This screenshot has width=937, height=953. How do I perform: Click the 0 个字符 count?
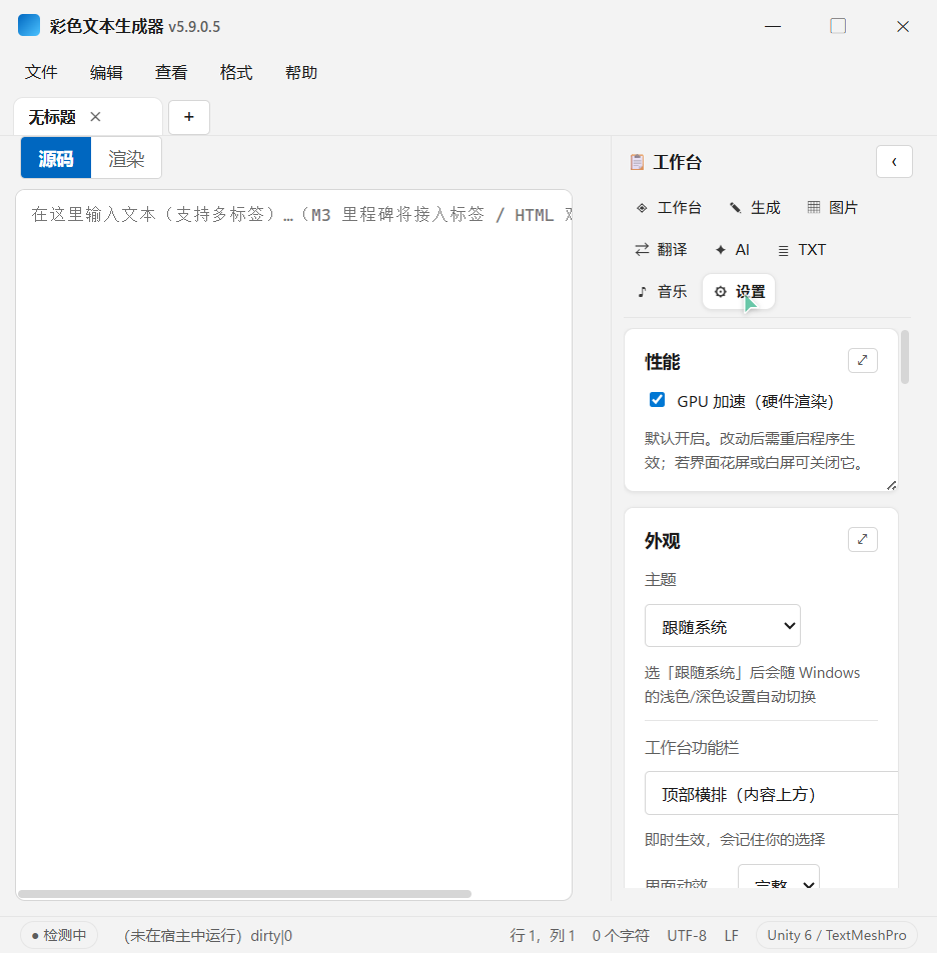point(621,935)
